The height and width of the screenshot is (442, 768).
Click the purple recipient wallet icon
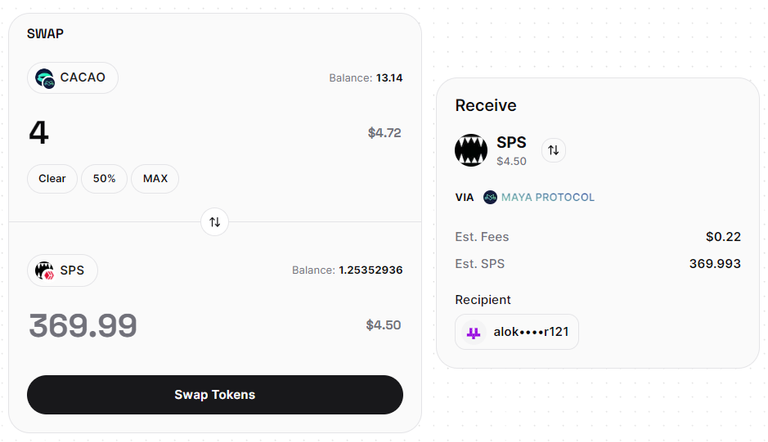pos(473,333)
